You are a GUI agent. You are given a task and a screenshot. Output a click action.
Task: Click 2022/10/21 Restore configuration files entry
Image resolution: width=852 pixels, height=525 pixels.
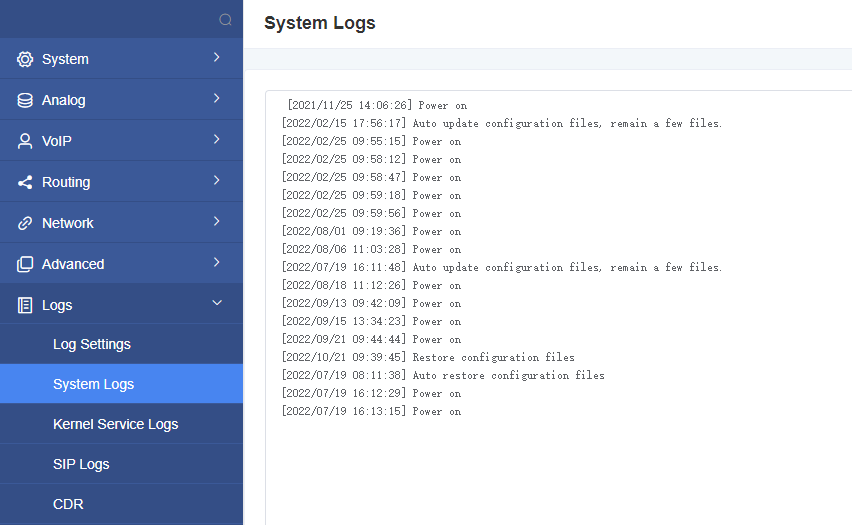[x=428, y=357]
